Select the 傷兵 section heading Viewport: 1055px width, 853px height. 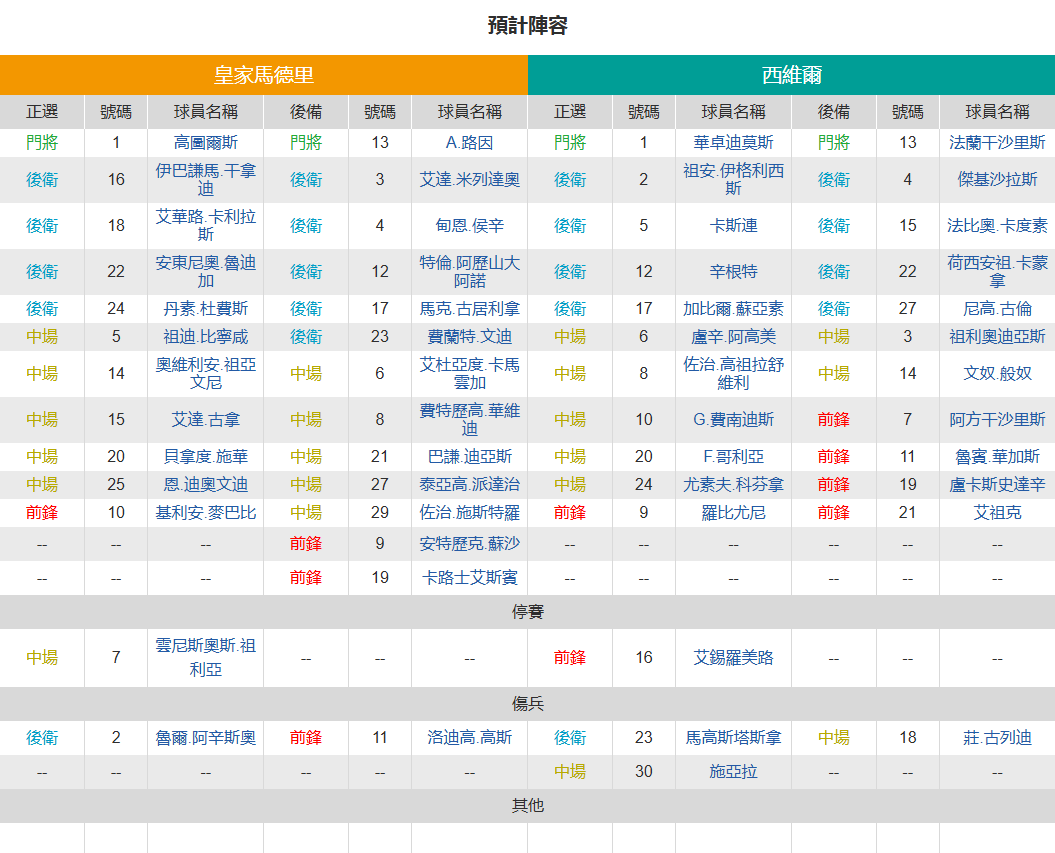[x=528, y=704]
